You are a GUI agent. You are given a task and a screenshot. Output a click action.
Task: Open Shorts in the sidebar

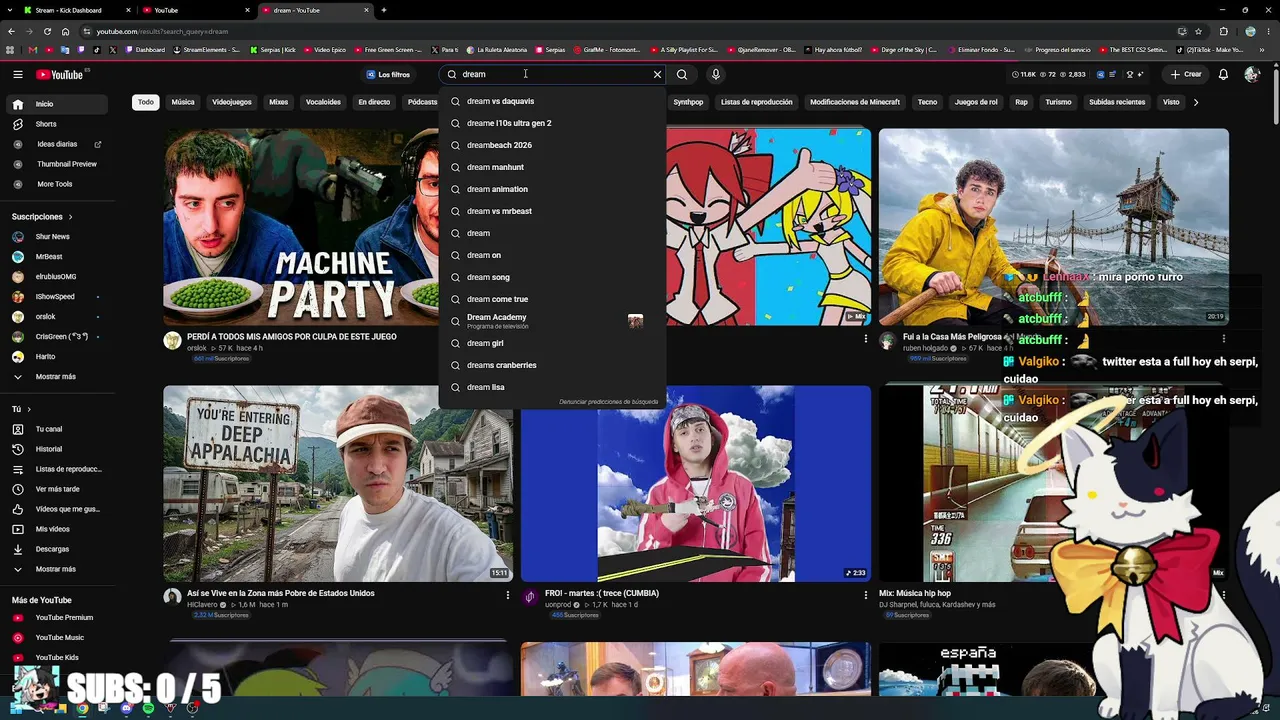click(57, 124)
